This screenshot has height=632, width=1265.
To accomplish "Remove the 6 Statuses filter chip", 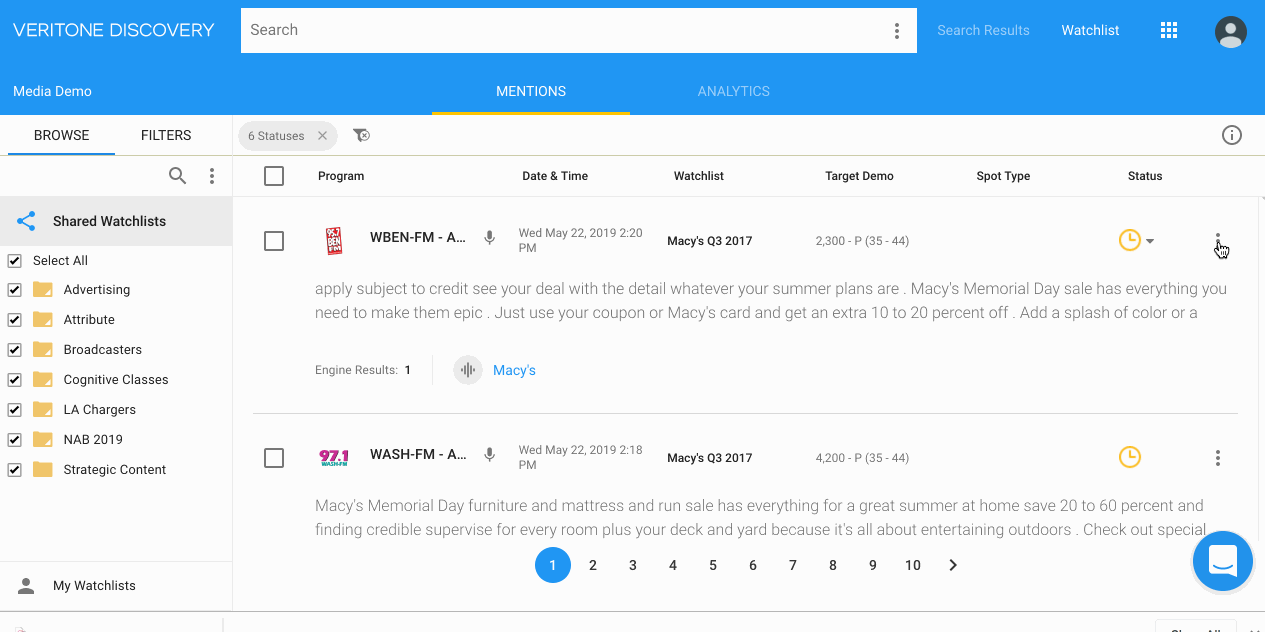I will [x=322, y=136].
